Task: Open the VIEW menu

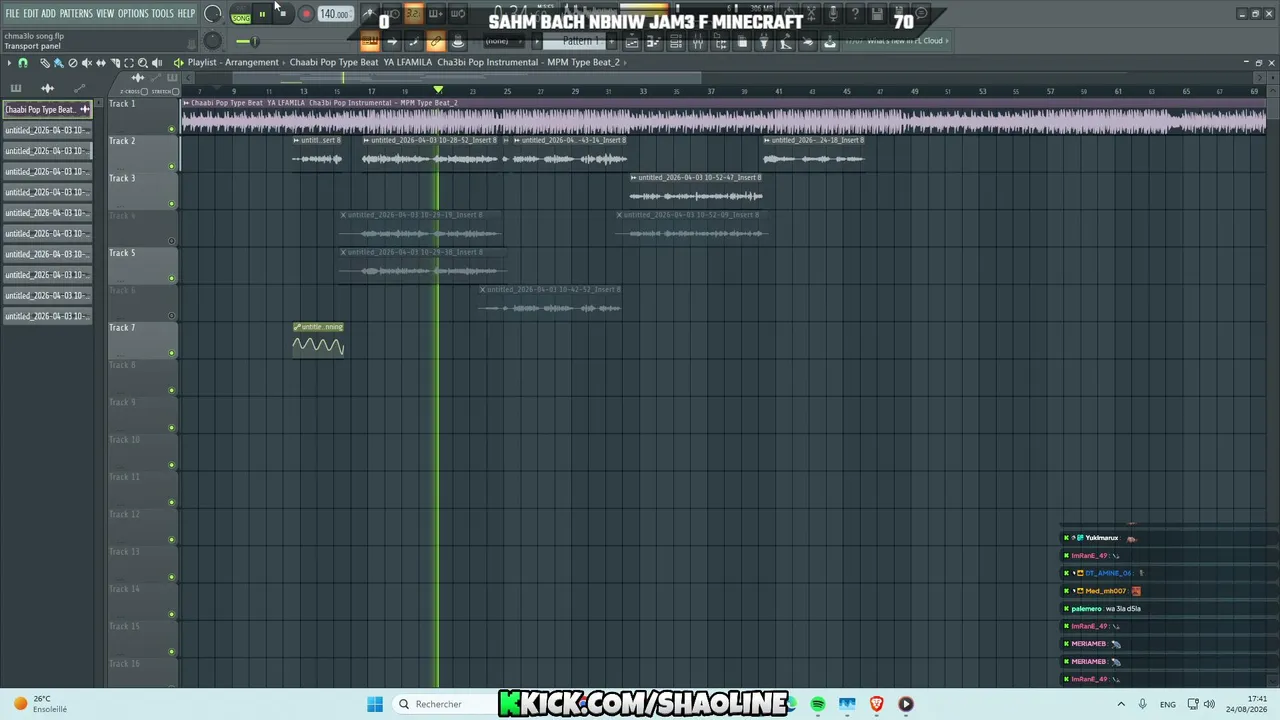Action: click(105, 13)
